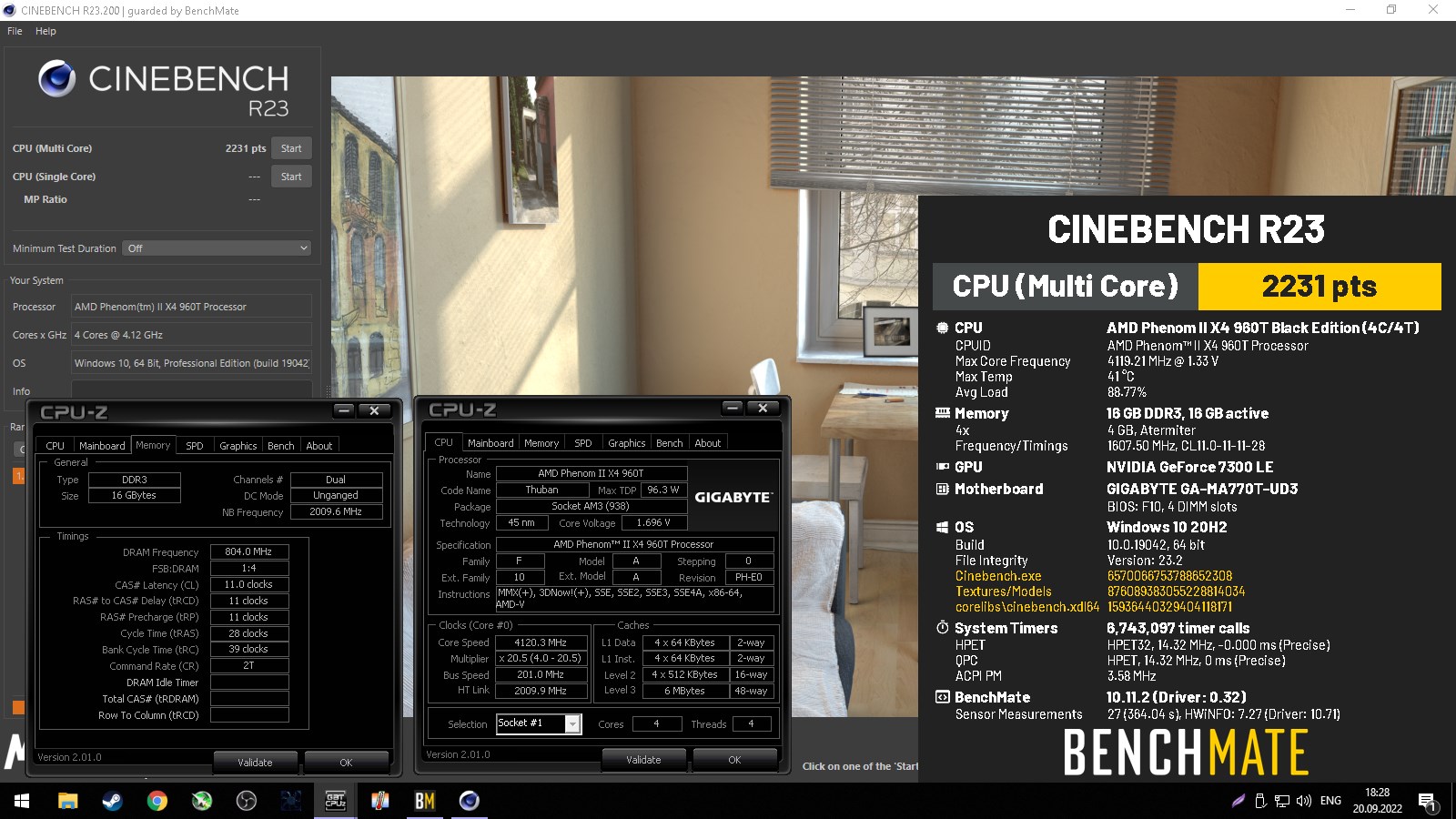Click the GIGABYTE logo in CPU-Z
The width and height of the screenshot is (1456, 819).
pyautogui.click(x=733, y=497)
